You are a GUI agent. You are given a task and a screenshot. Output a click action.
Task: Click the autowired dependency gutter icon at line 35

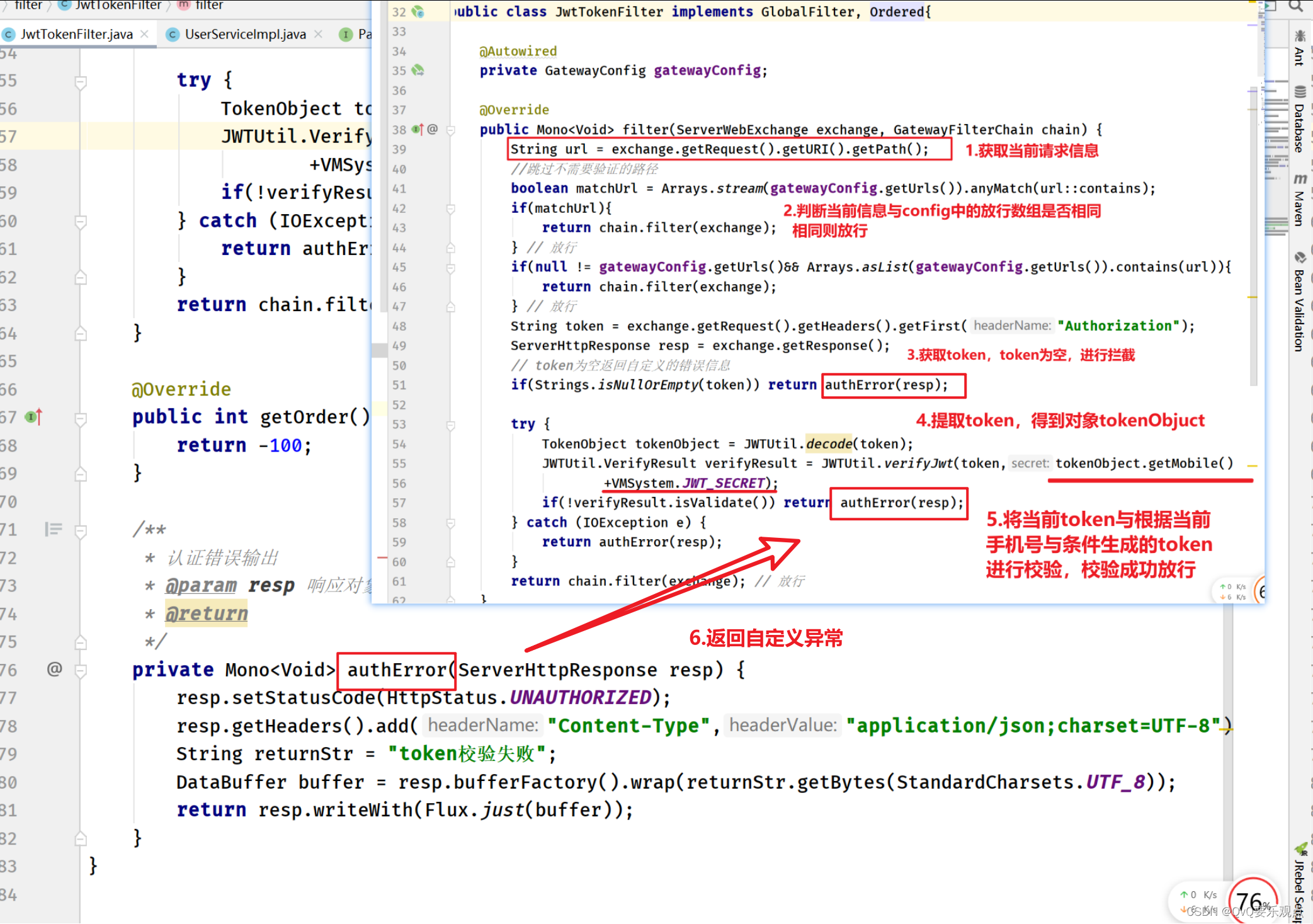pos(418,71)
